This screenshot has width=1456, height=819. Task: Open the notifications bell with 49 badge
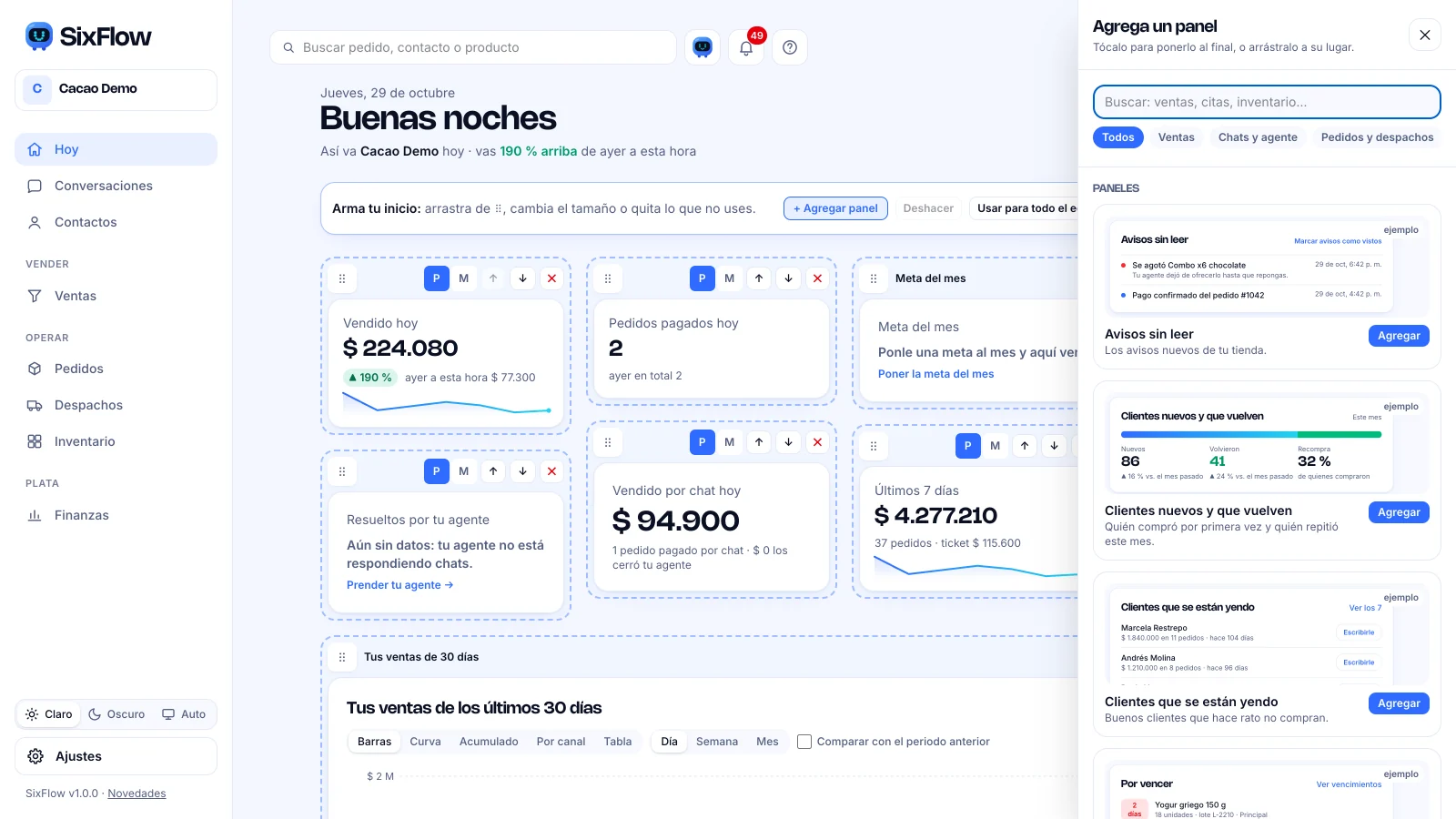click(x=746, y=47)
